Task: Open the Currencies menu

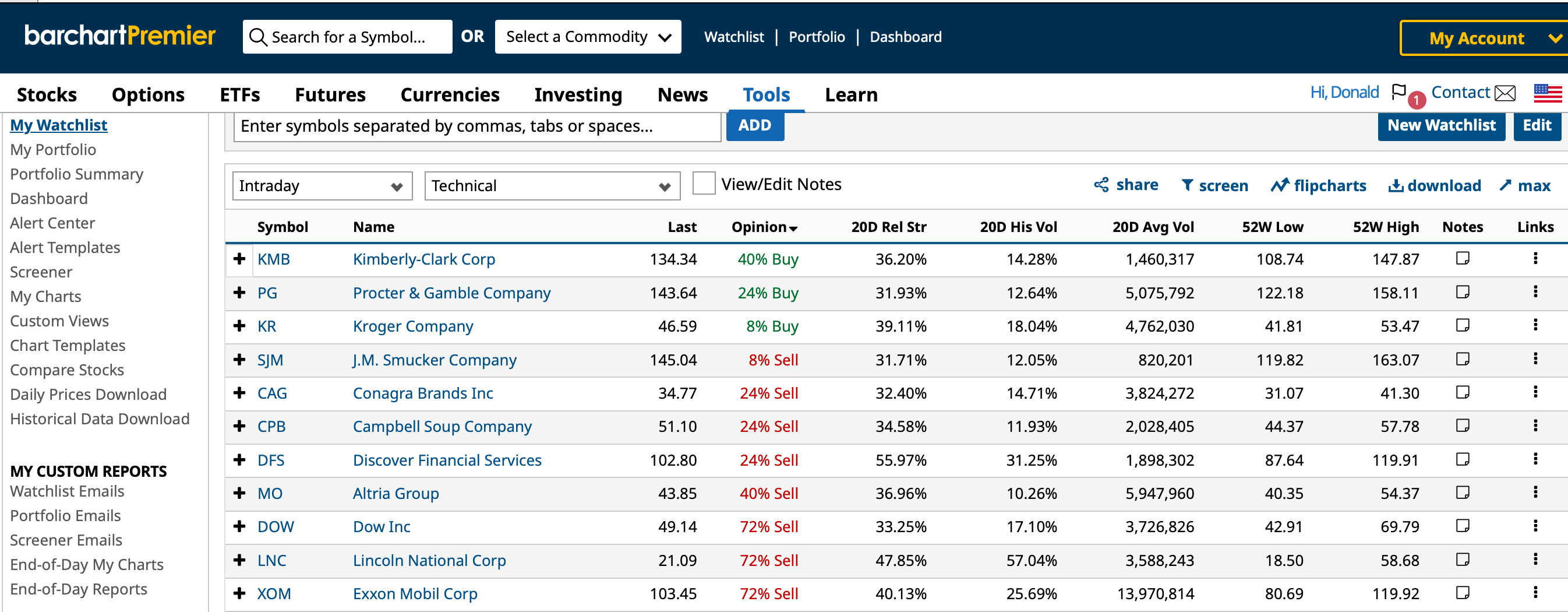Action: [450, 94]
